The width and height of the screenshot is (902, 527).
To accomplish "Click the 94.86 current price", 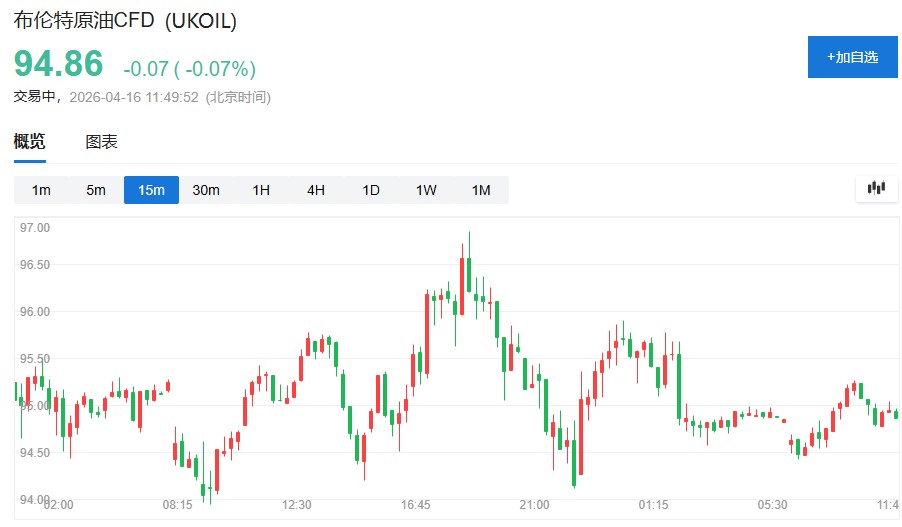I will coord(58,64).
